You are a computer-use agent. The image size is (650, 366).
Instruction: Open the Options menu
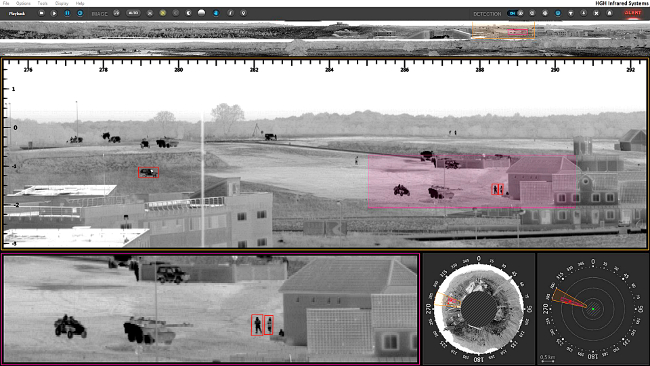23,3
